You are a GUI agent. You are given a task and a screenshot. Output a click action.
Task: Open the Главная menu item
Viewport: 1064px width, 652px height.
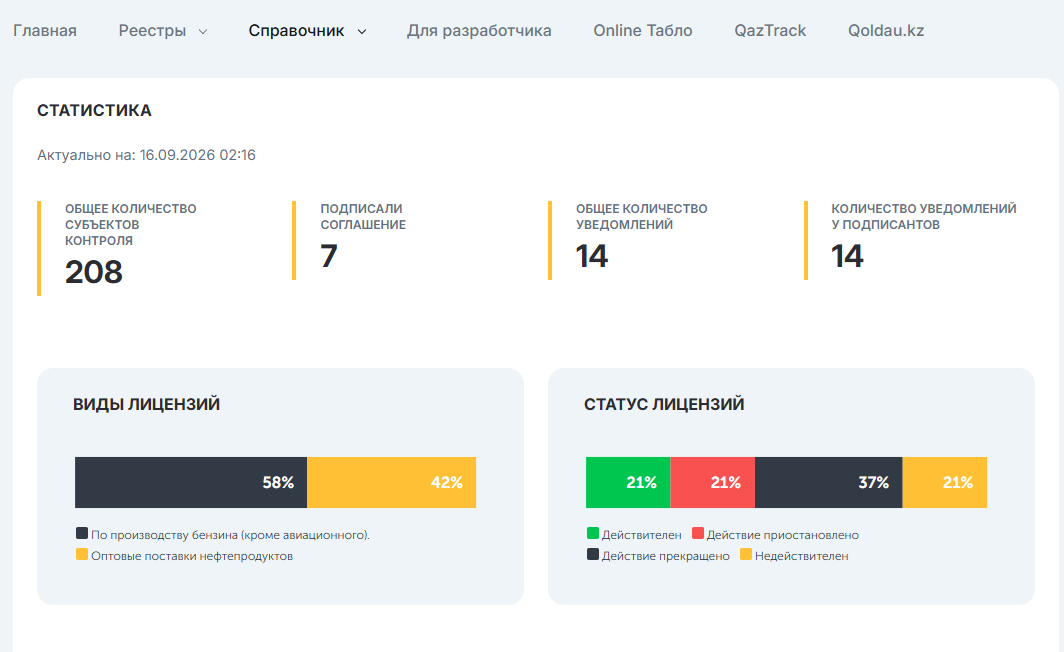click(45, 31)
